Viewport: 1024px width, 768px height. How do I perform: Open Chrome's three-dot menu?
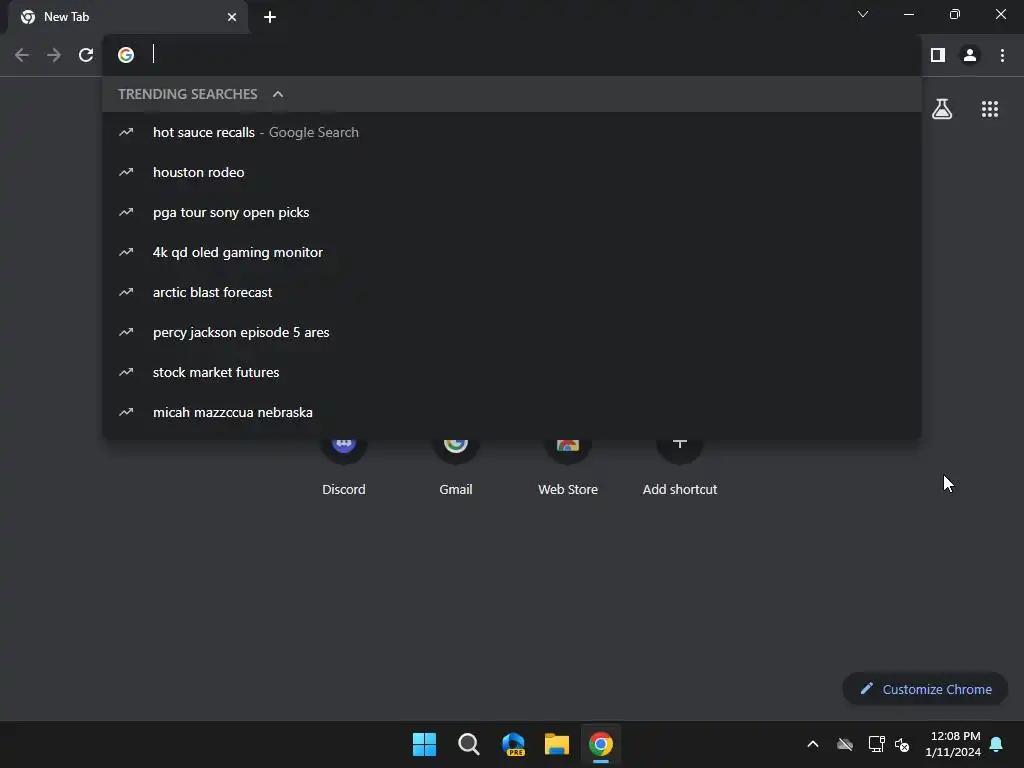click(x=1002, y=56)
